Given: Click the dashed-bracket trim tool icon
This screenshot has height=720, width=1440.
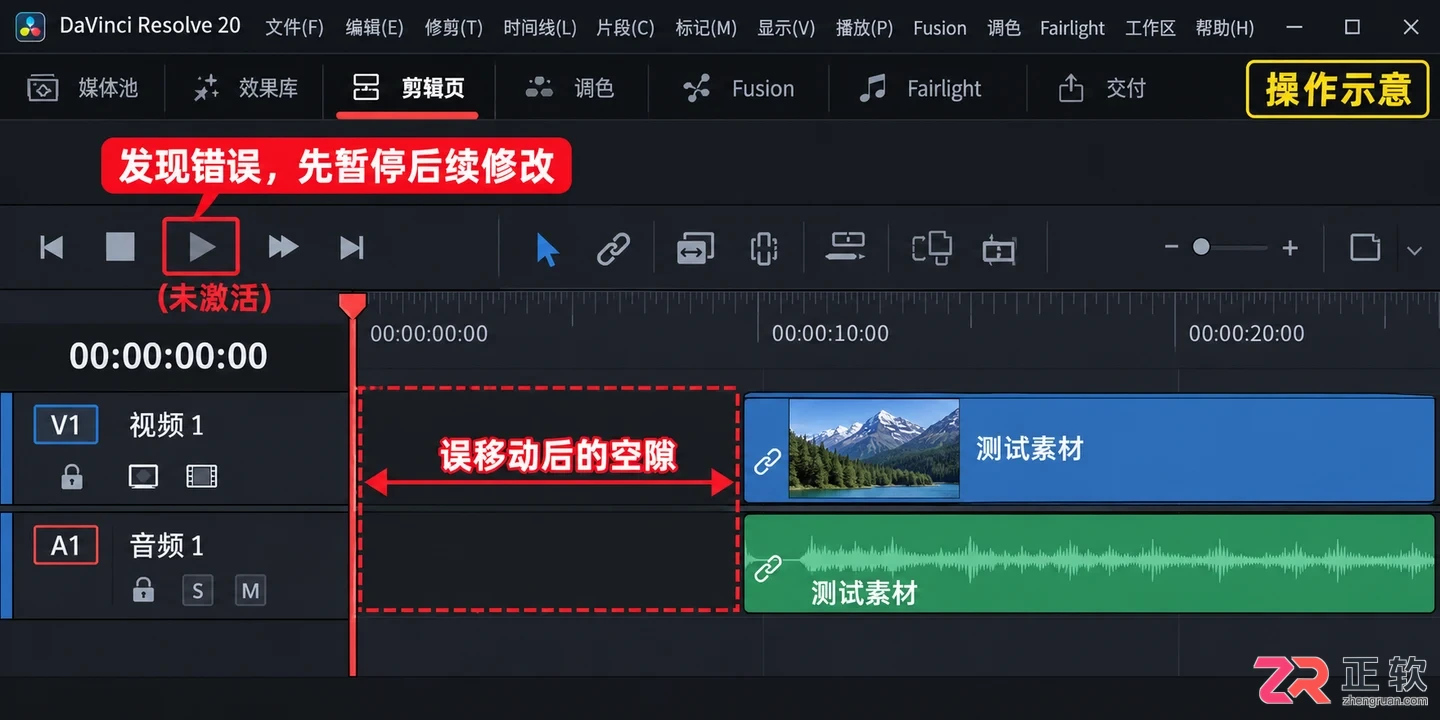Looking at the screenshot, I should pos(764,248).
